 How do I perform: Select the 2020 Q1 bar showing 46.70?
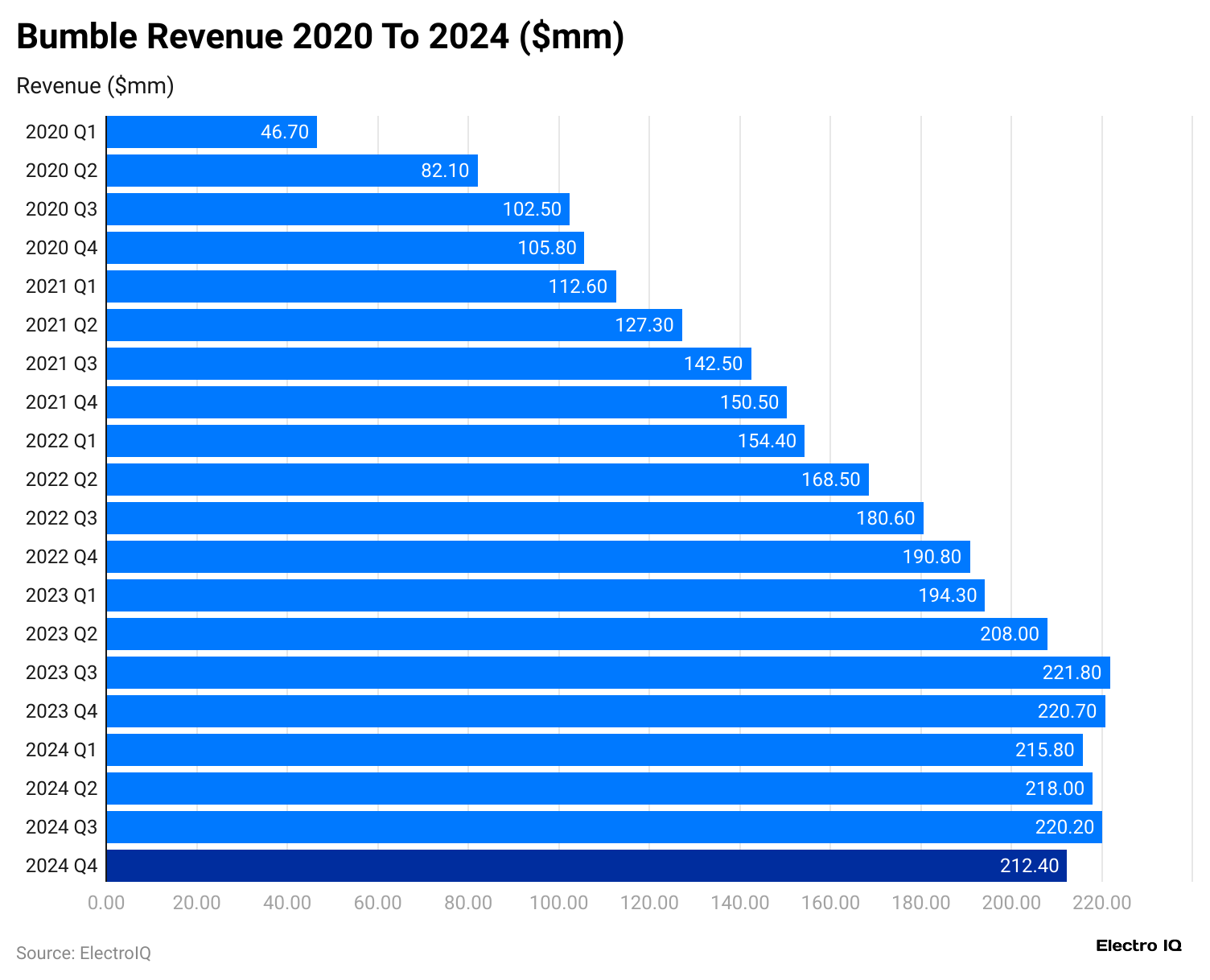tap(212, 132)
